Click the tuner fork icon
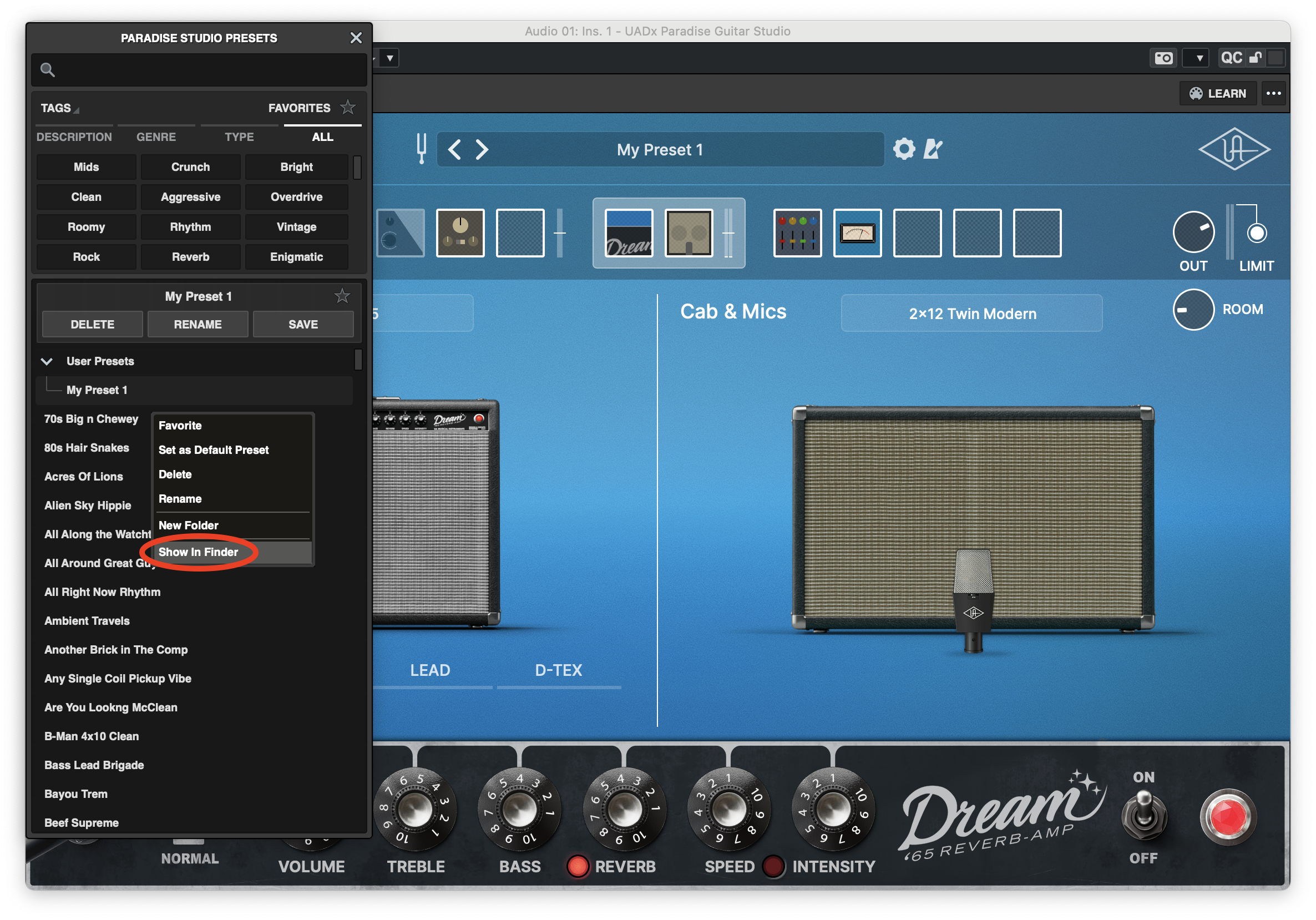 coord(421,149)
